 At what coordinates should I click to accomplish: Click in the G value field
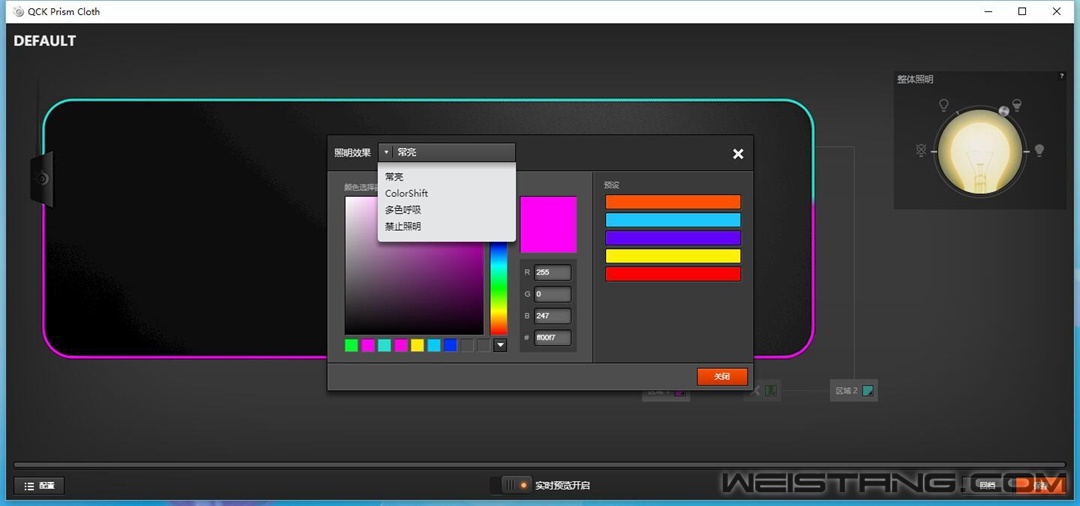552,295
